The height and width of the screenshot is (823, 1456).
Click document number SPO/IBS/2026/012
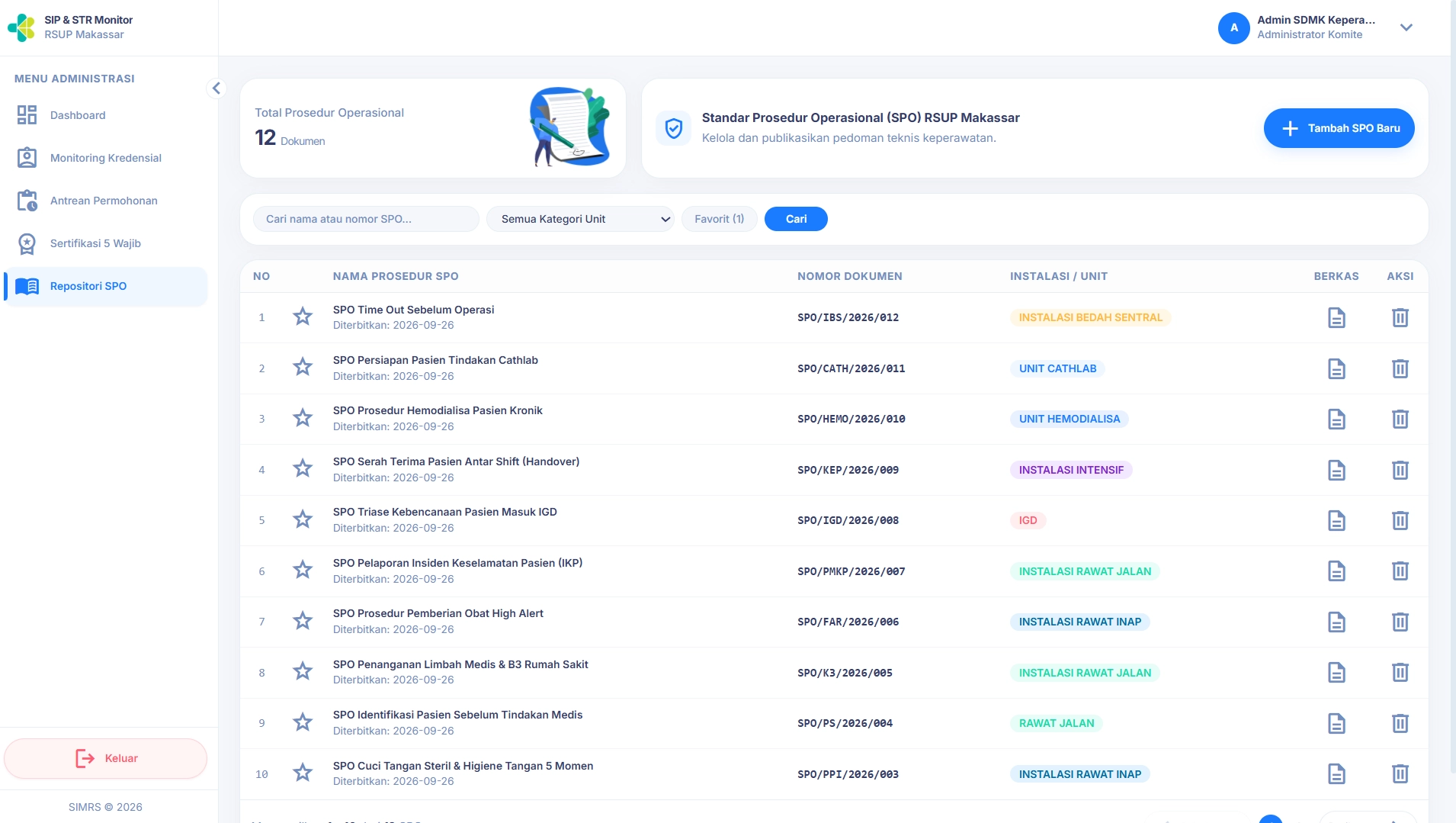pos(848,317)
